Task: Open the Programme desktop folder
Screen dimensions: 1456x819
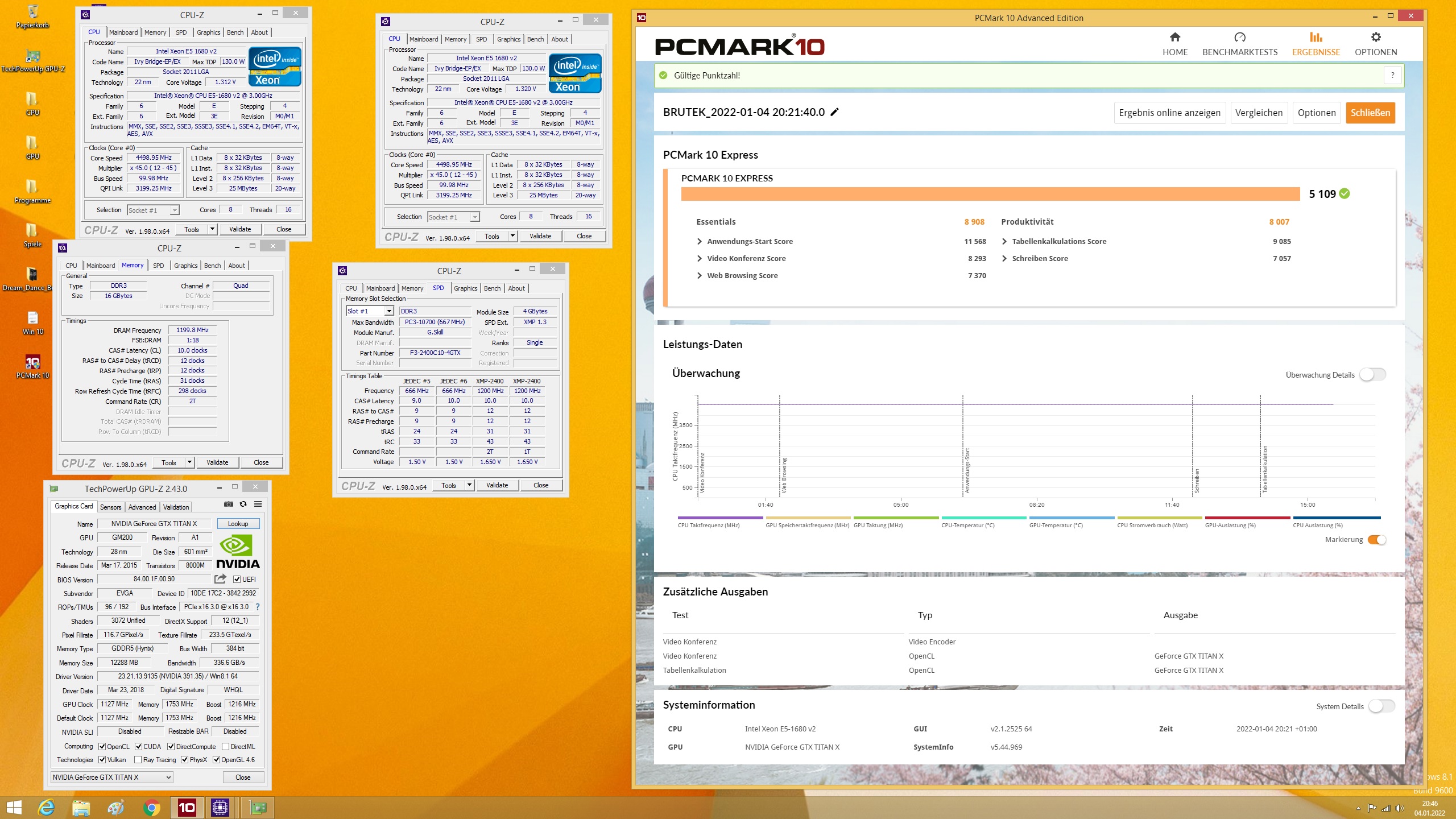Action: pyautogui.click(x=32, y=192)
